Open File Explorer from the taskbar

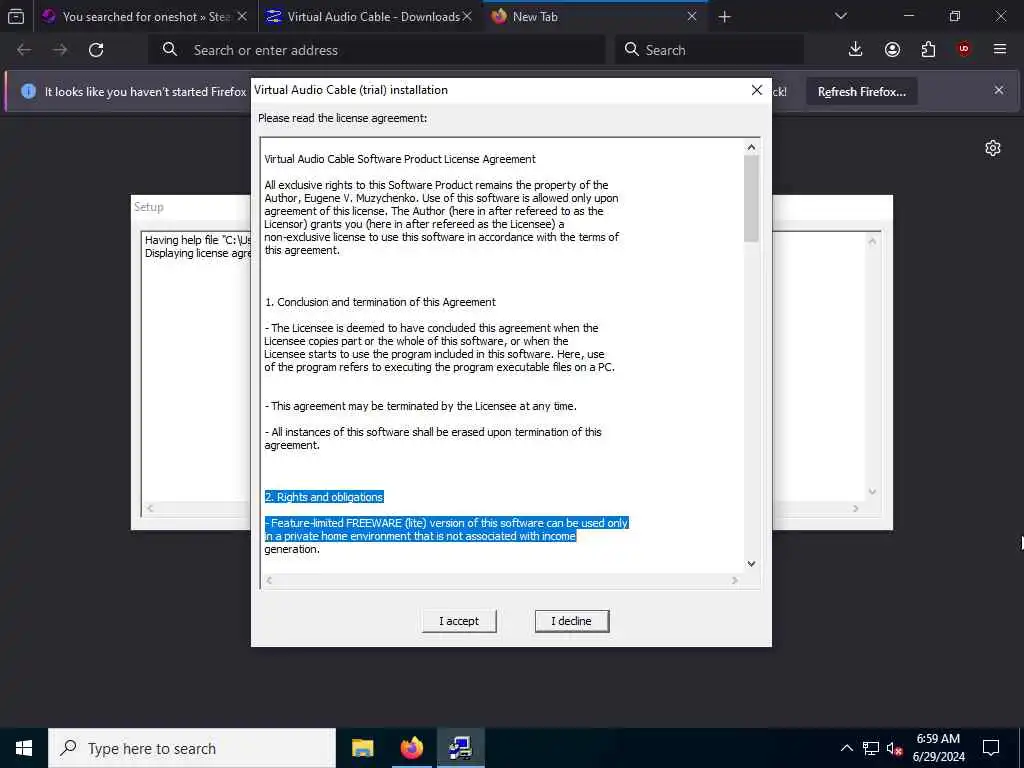coord(362,748)
